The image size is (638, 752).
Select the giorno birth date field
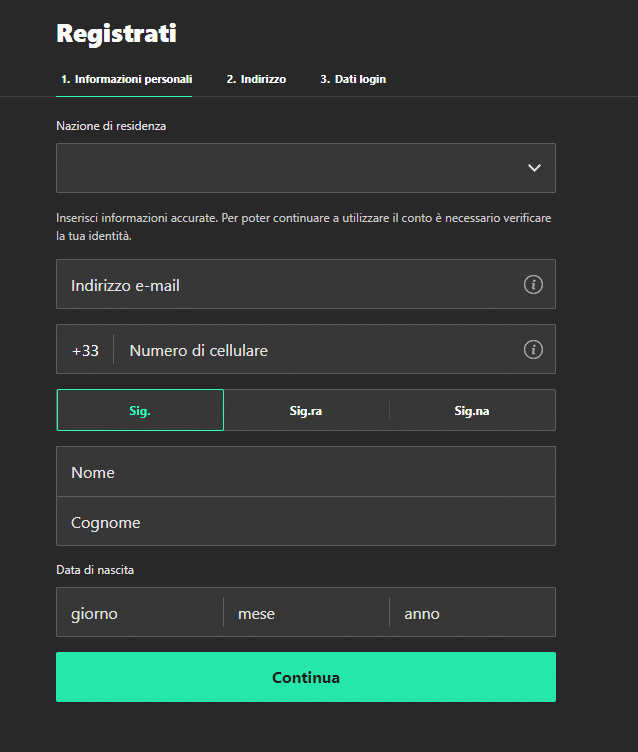[x=140, y=612]
